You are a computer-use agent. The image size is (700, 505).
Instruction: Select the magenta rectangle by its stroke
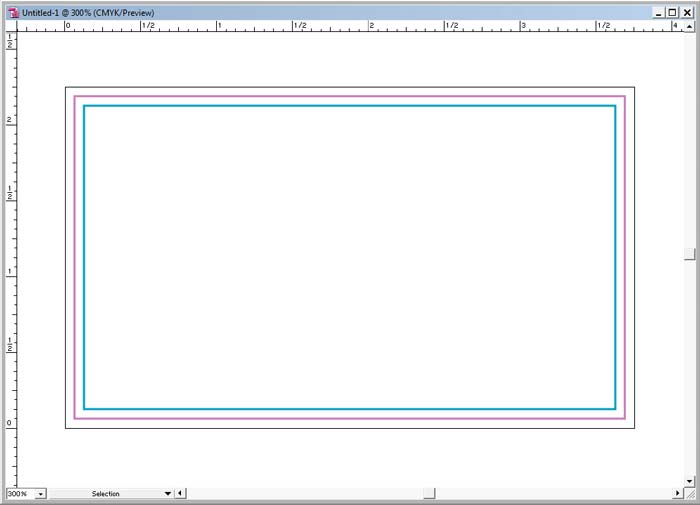coord(350,96)
